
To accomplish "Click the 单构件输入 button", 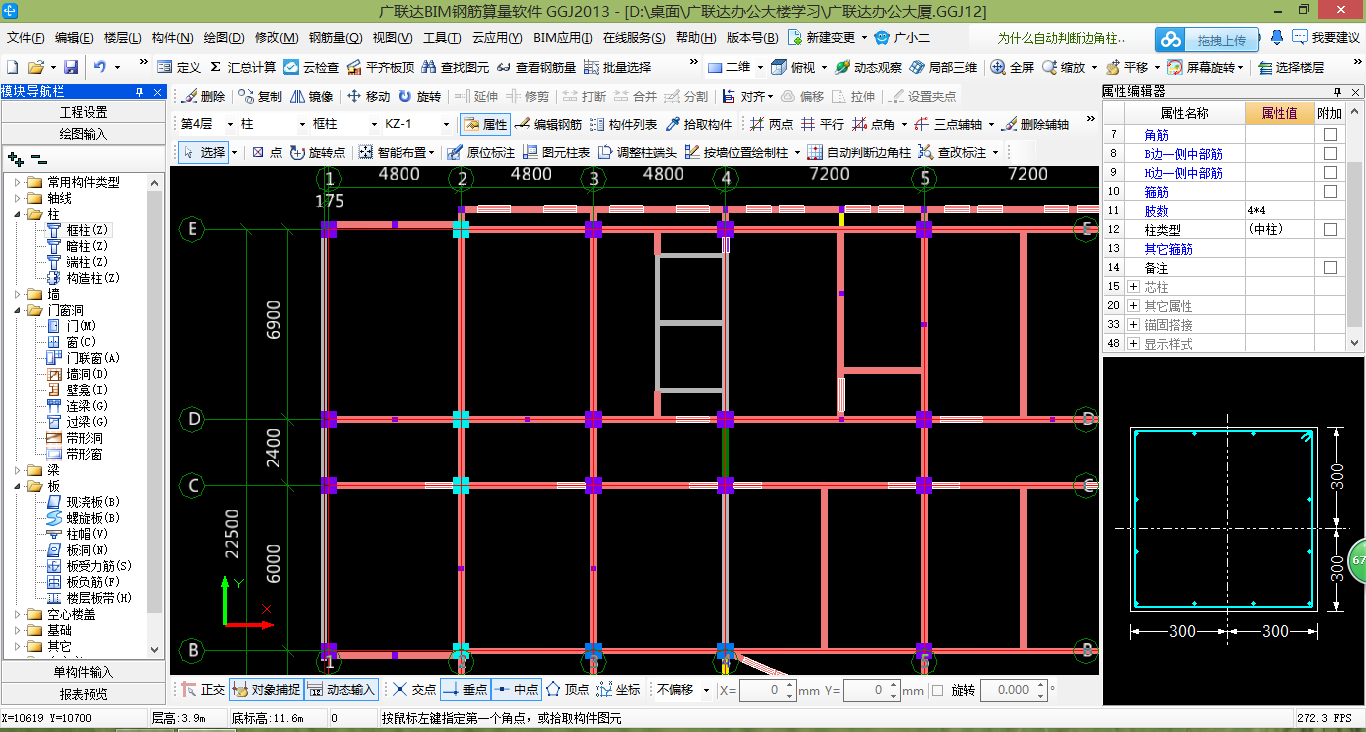I will (83, 672).
